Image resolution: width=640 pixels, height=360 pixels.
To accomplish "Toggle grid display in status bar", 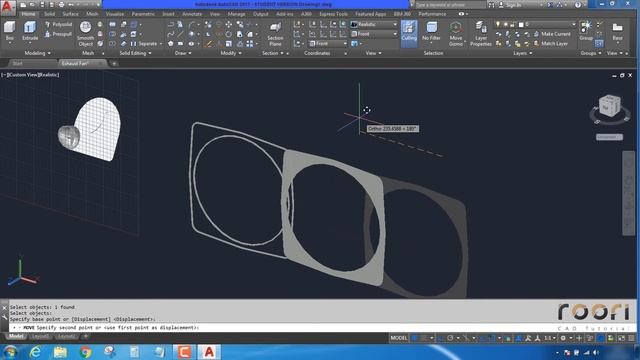I will [415, 338].
